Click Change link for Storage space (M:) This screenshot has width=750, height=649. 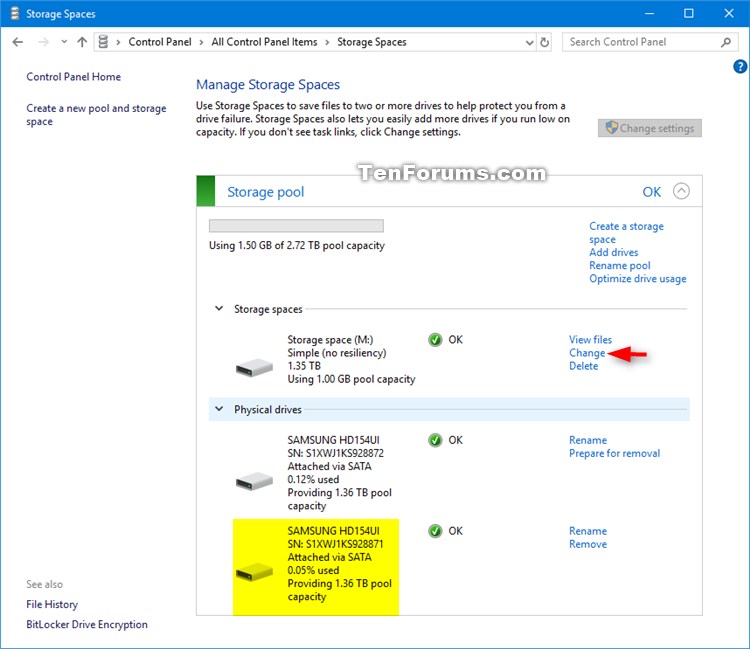point(587,353)
